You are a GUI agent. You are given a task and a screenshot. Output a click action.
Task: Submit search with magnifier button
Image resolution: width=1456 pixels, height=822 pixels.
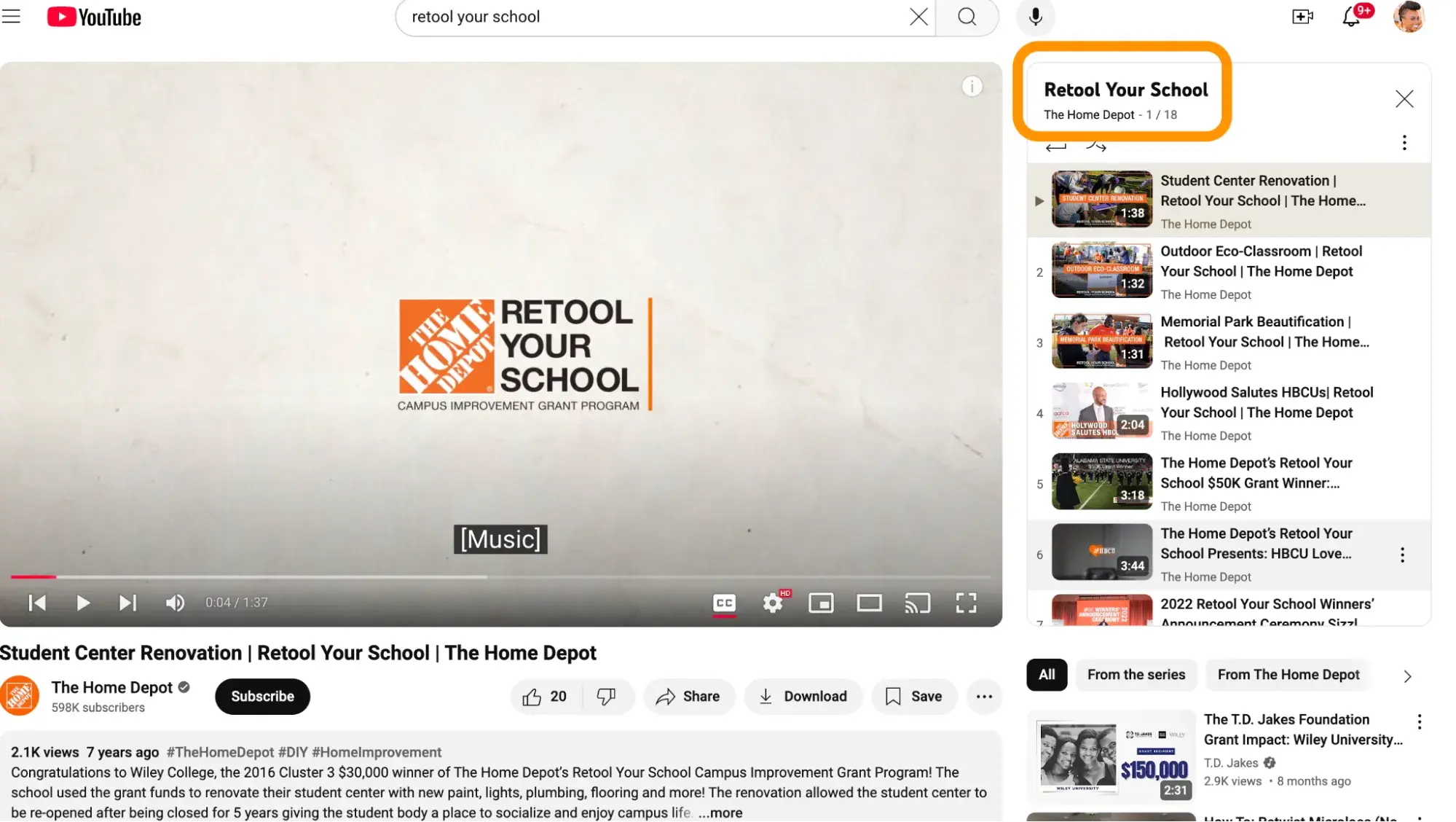[967, 17]
